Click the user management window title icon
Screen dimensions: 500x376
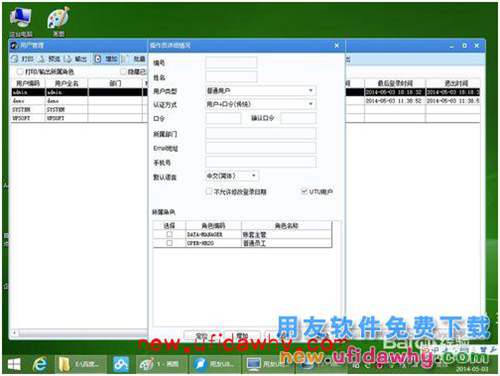14,45
